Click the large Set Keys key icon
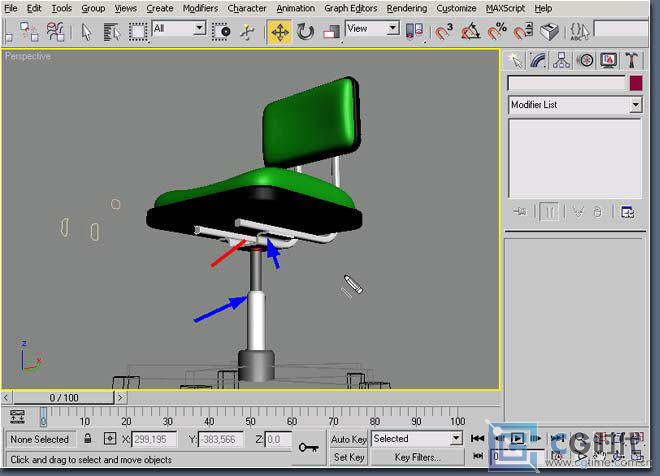This screenshot has height=476, width=660. [308, 447]
